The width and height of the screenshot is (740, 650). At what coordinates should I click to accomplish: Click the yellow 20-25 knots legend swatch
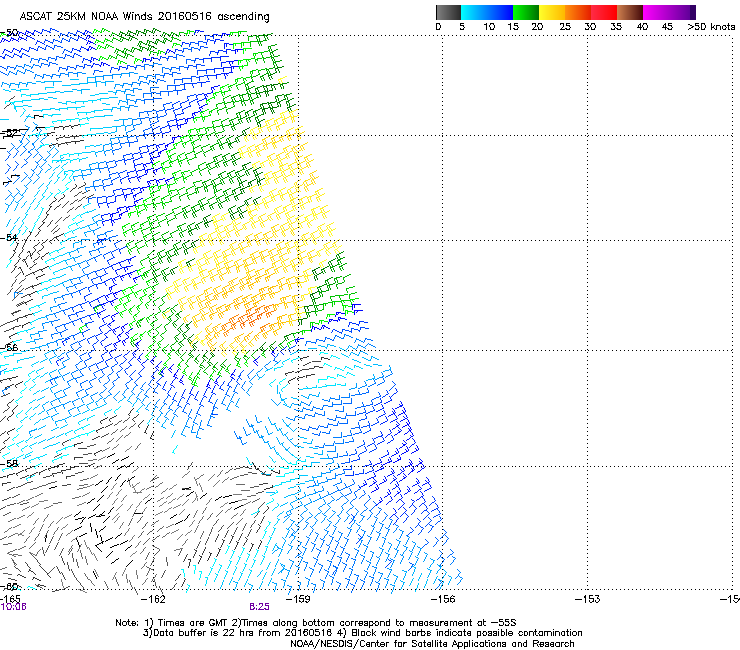coord(552,12)
